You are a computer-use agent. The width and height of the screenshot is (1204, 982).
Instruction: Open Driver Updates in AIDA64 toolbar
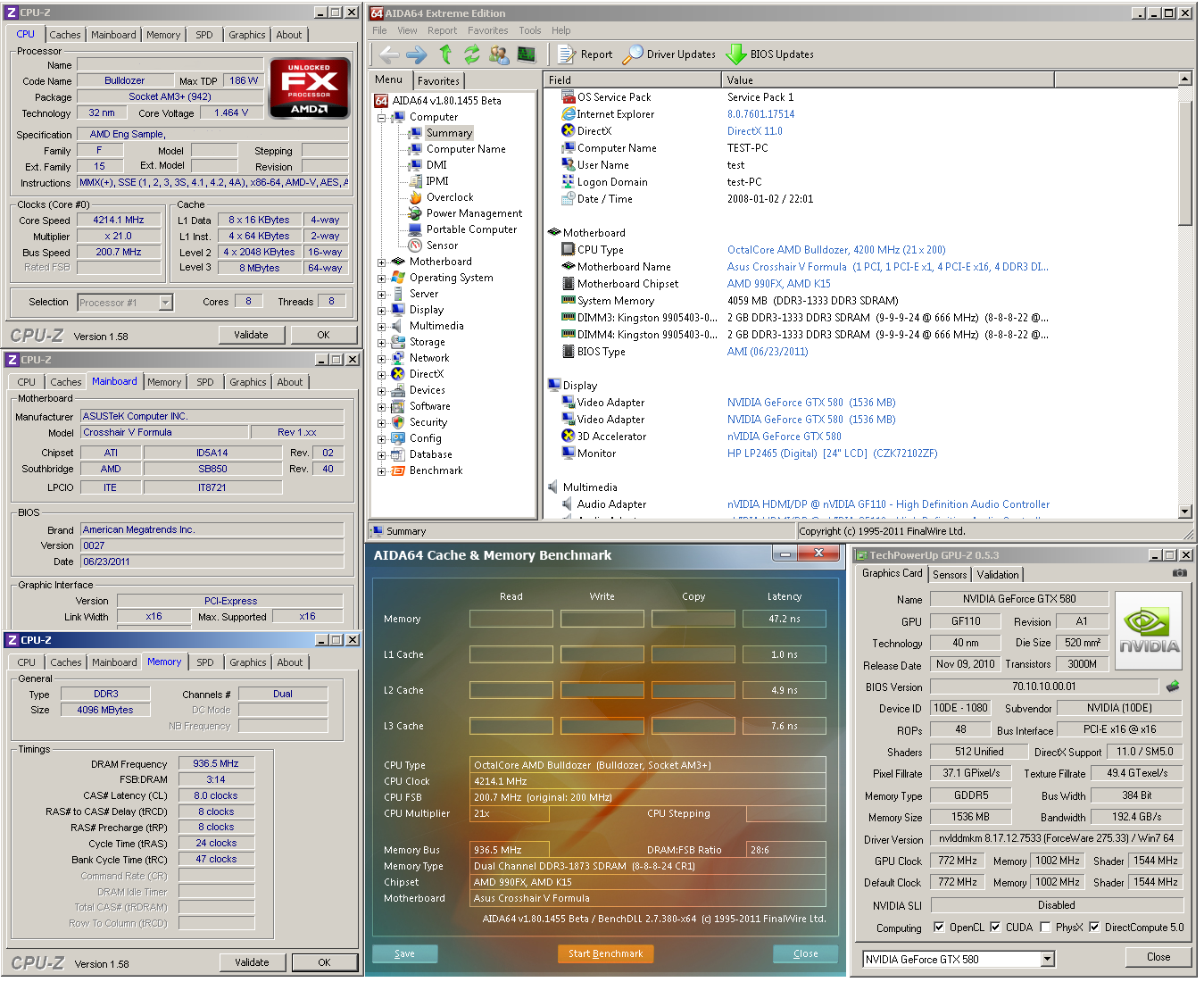pos(669,54)
